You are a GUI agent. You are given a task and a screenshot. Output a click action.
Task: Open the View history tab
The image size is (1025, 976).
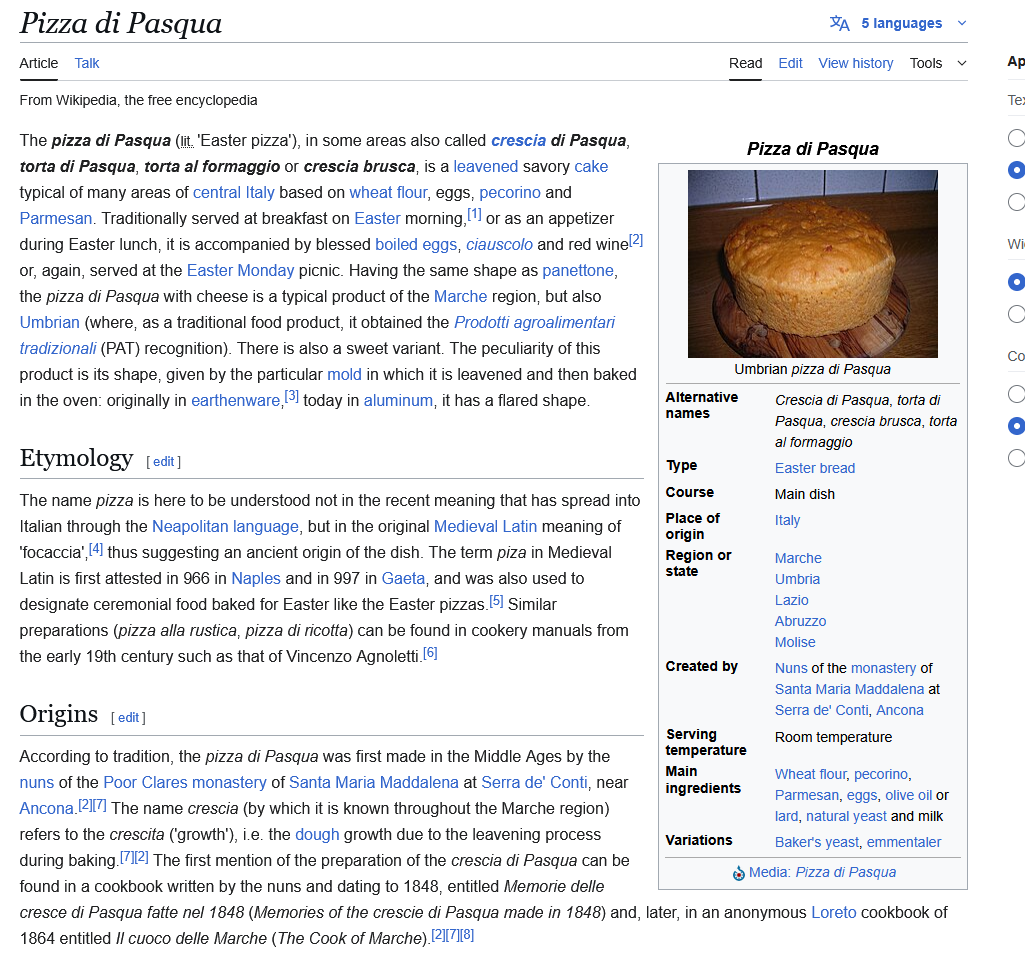pyautogui.click(x=856, y=63)
